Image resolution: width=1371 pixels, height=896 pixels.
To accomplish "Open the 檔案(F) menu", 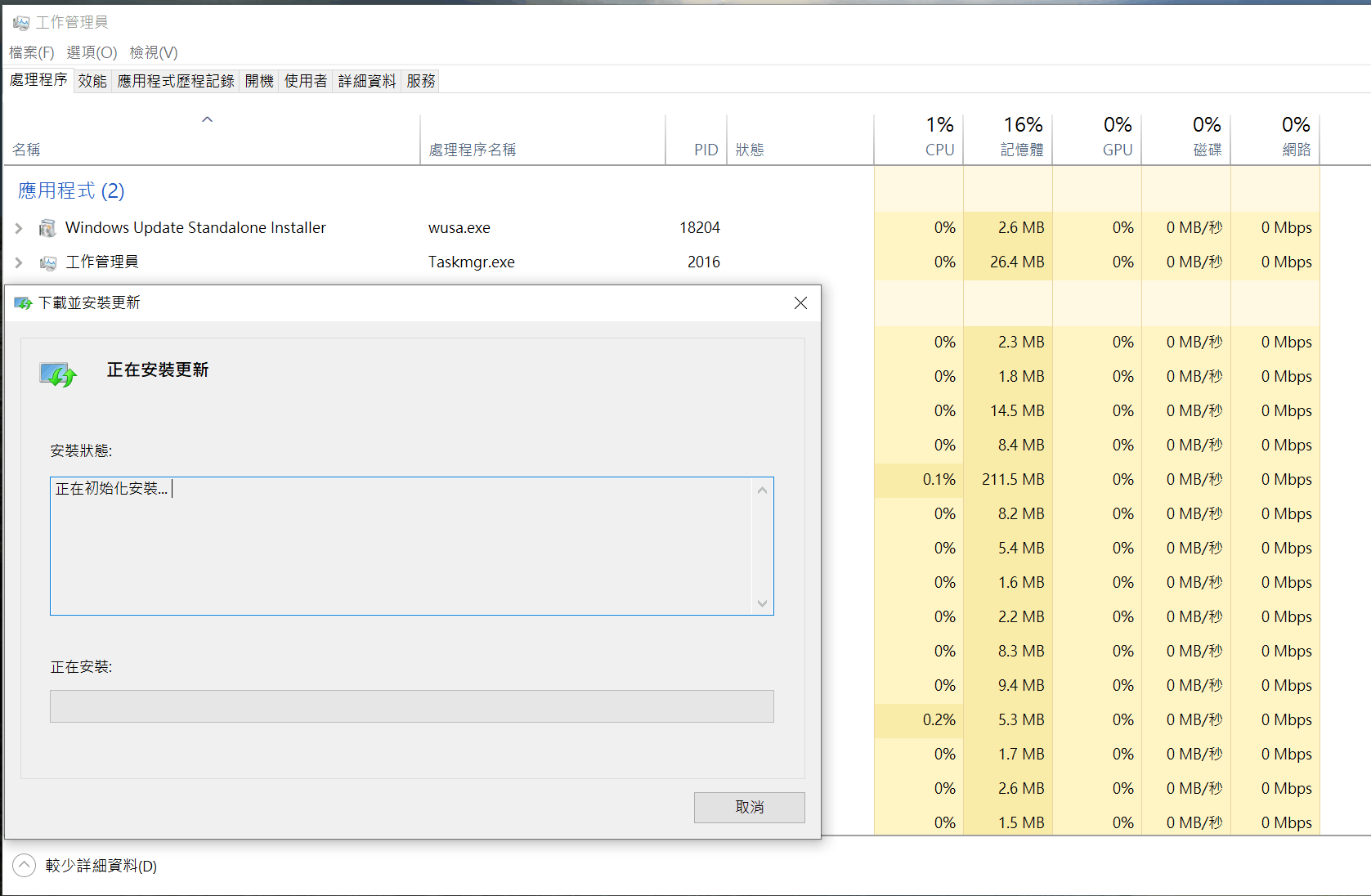I will 32,52.
